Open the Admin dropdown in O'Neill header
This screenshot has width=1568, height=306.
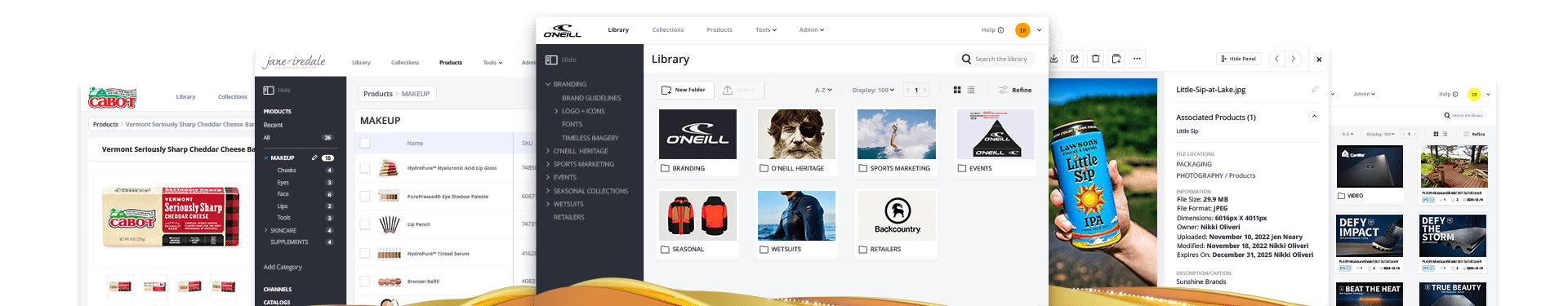(x=812, y=30)
